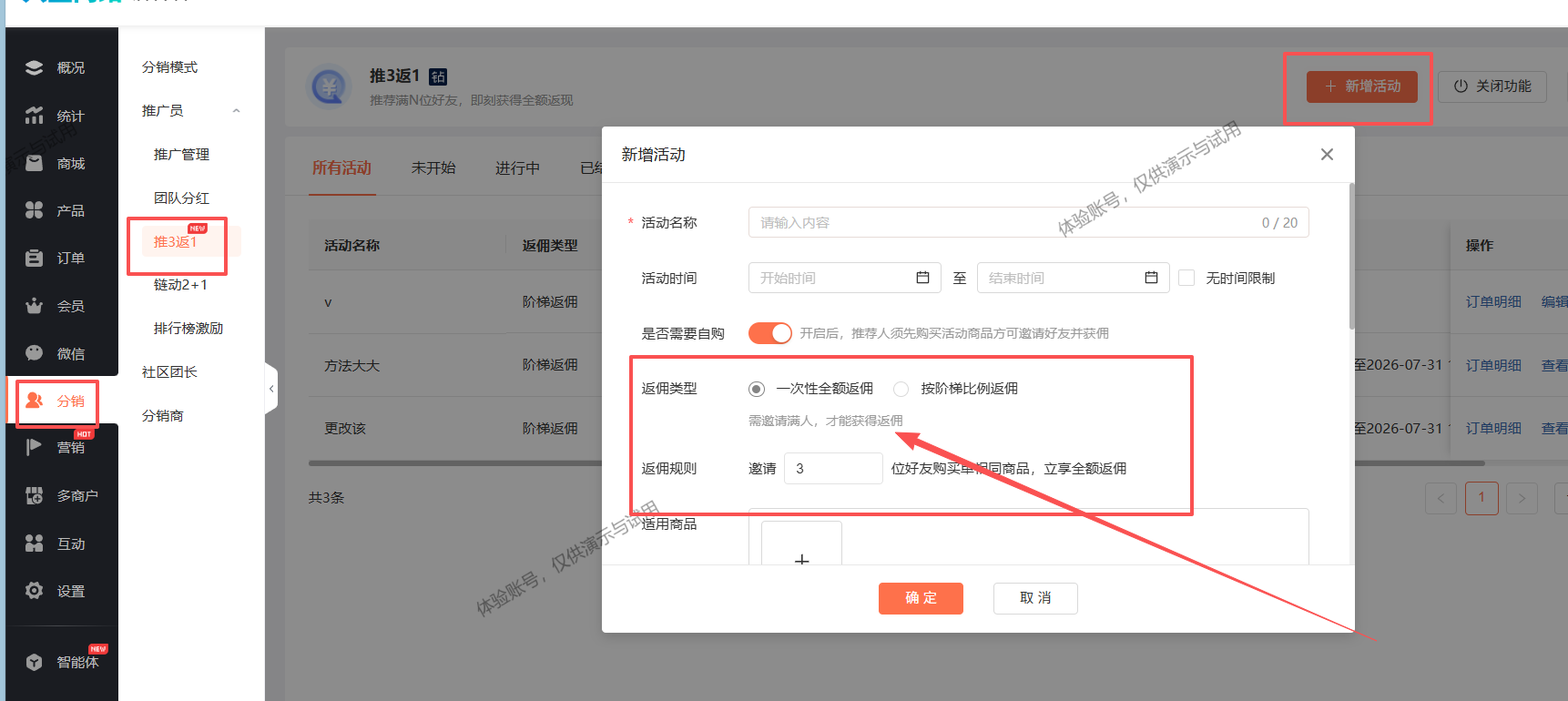This screenshot has width=1568, height=701.
Task: Open the 营销 marketing flag icon
Action: coord(35,447)
